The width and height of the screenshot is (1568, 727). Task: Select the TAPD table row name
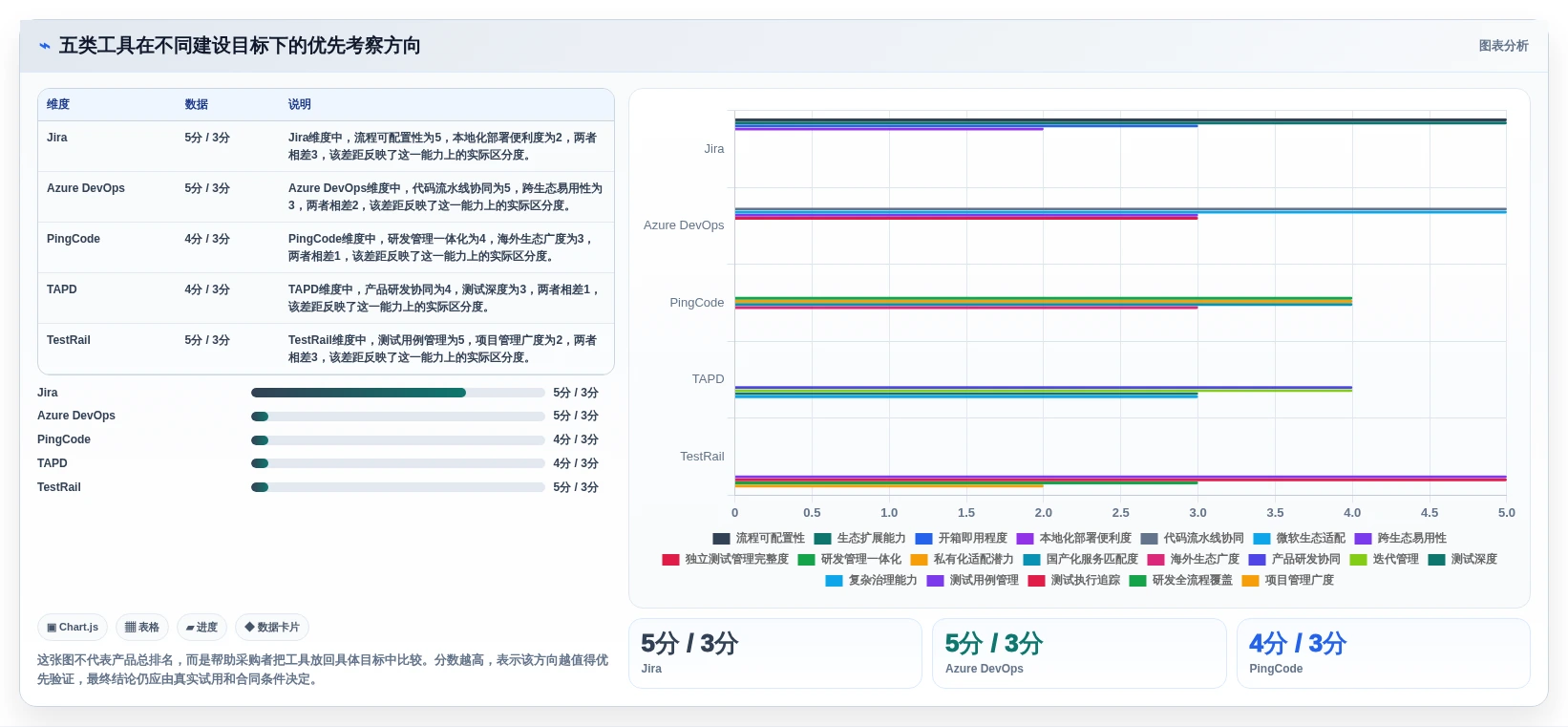62,289
